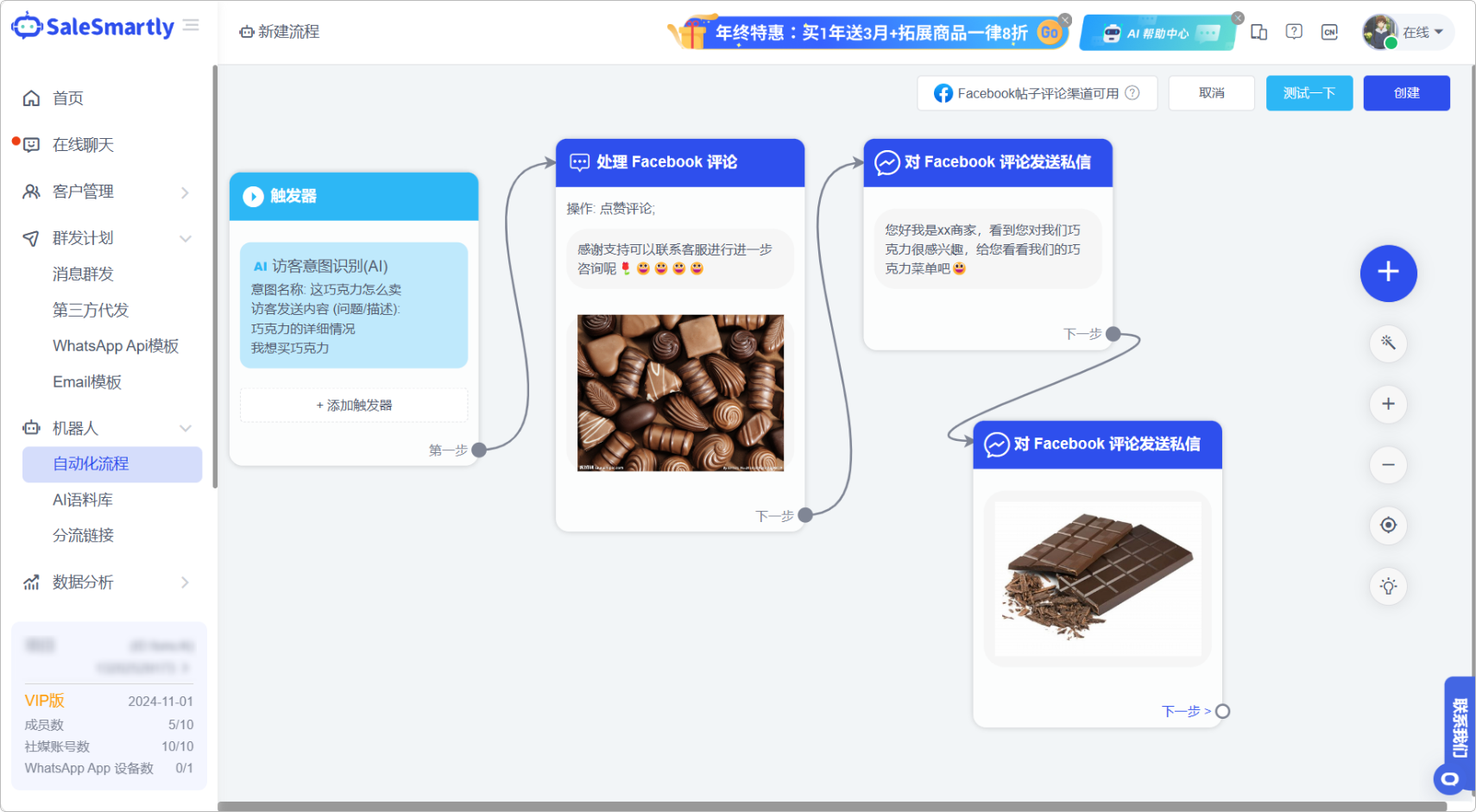Viewport: 1476px width, 812px height.
Task: Click the play icon on 触发器 node
Action: pyautogui.click(x=253, y=197)
